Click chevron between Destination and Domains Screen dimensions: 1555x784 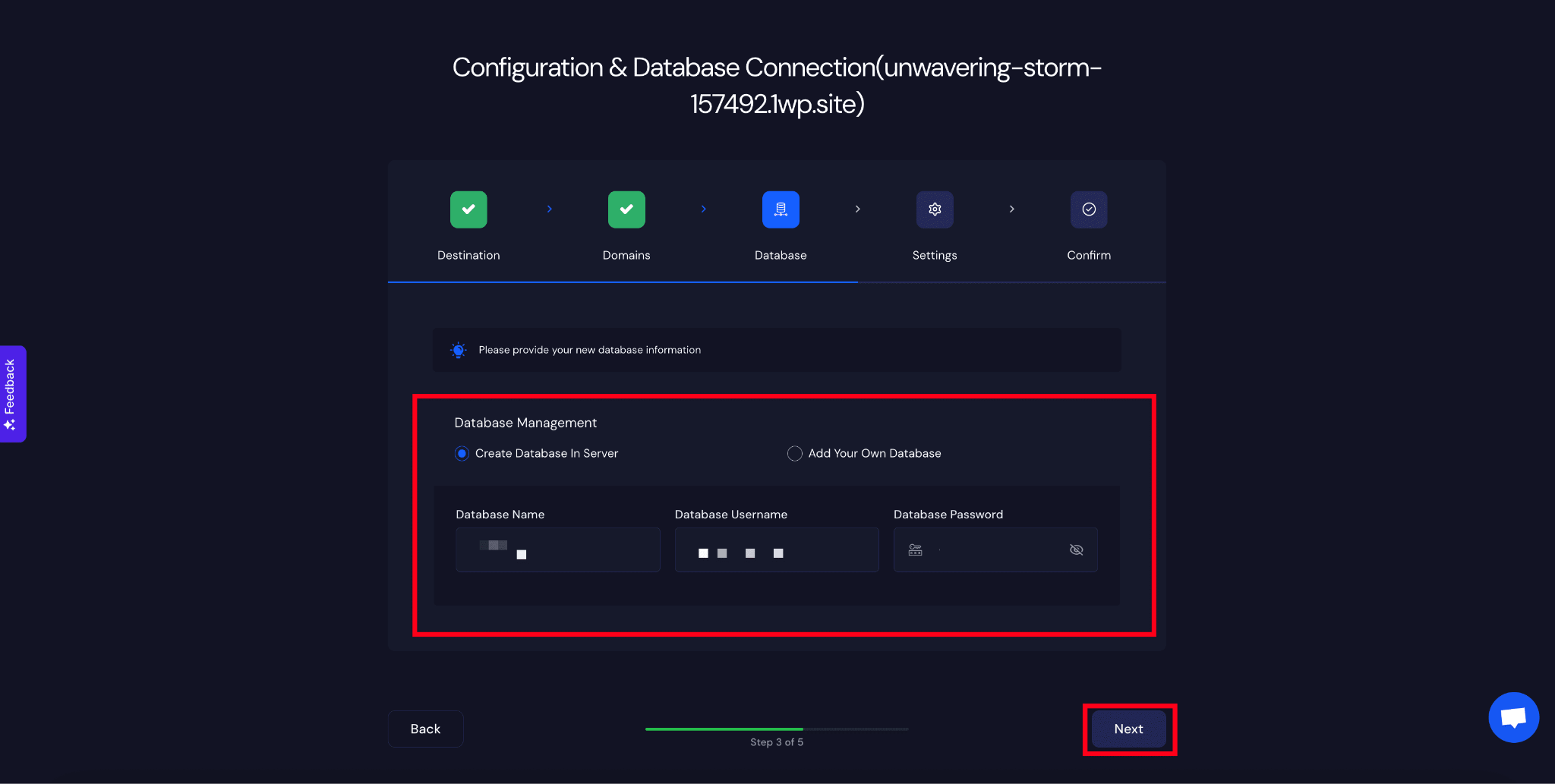coord(550,209)
